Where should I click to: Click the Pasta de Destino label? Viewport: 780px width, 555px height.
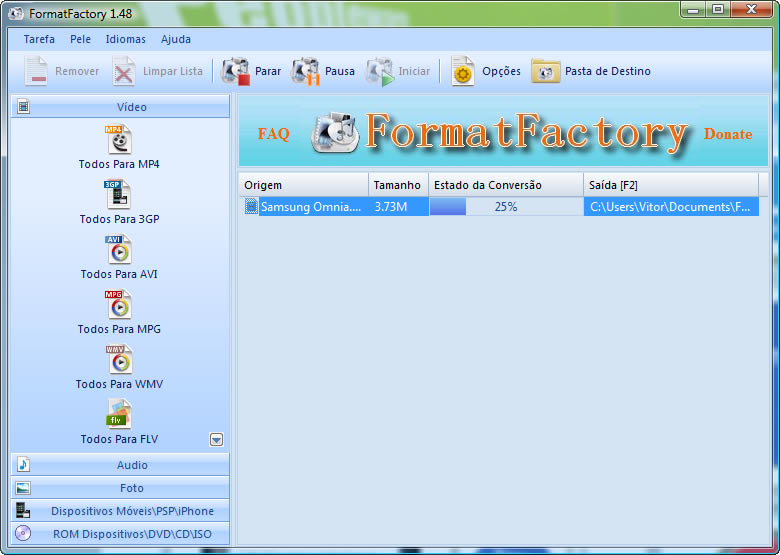(608, 71)
